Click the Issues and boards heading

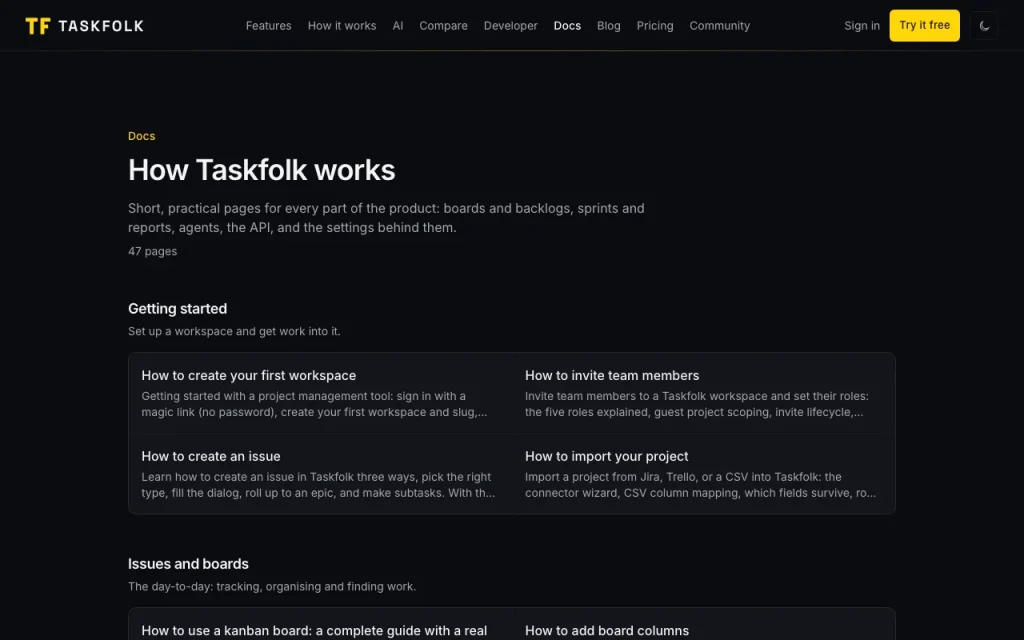tap(188, 564)
